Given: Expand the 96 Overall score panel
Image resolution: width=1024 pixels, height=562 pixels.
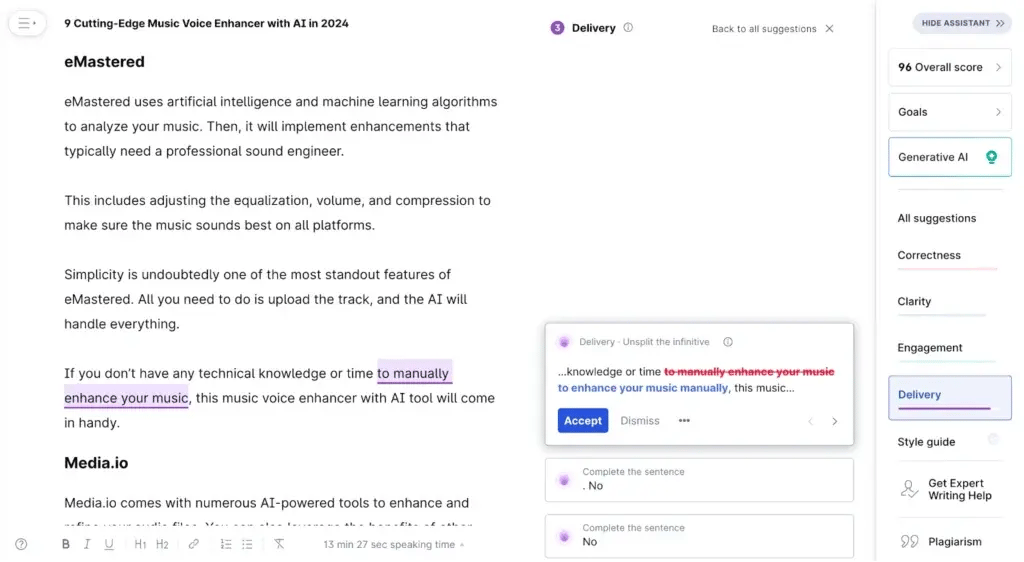Looking at the screenshot, I should 949,67.
